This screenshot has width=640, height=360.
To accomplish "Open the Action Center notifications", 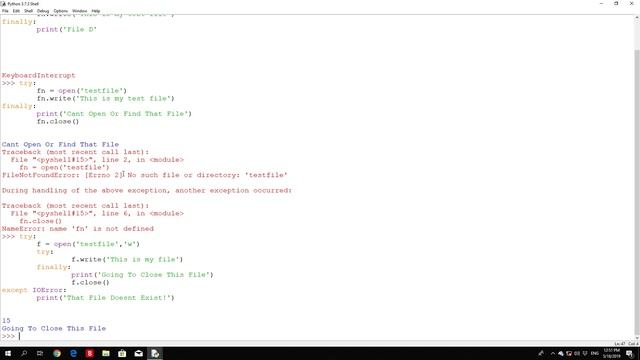I will [x=629, y=354].
